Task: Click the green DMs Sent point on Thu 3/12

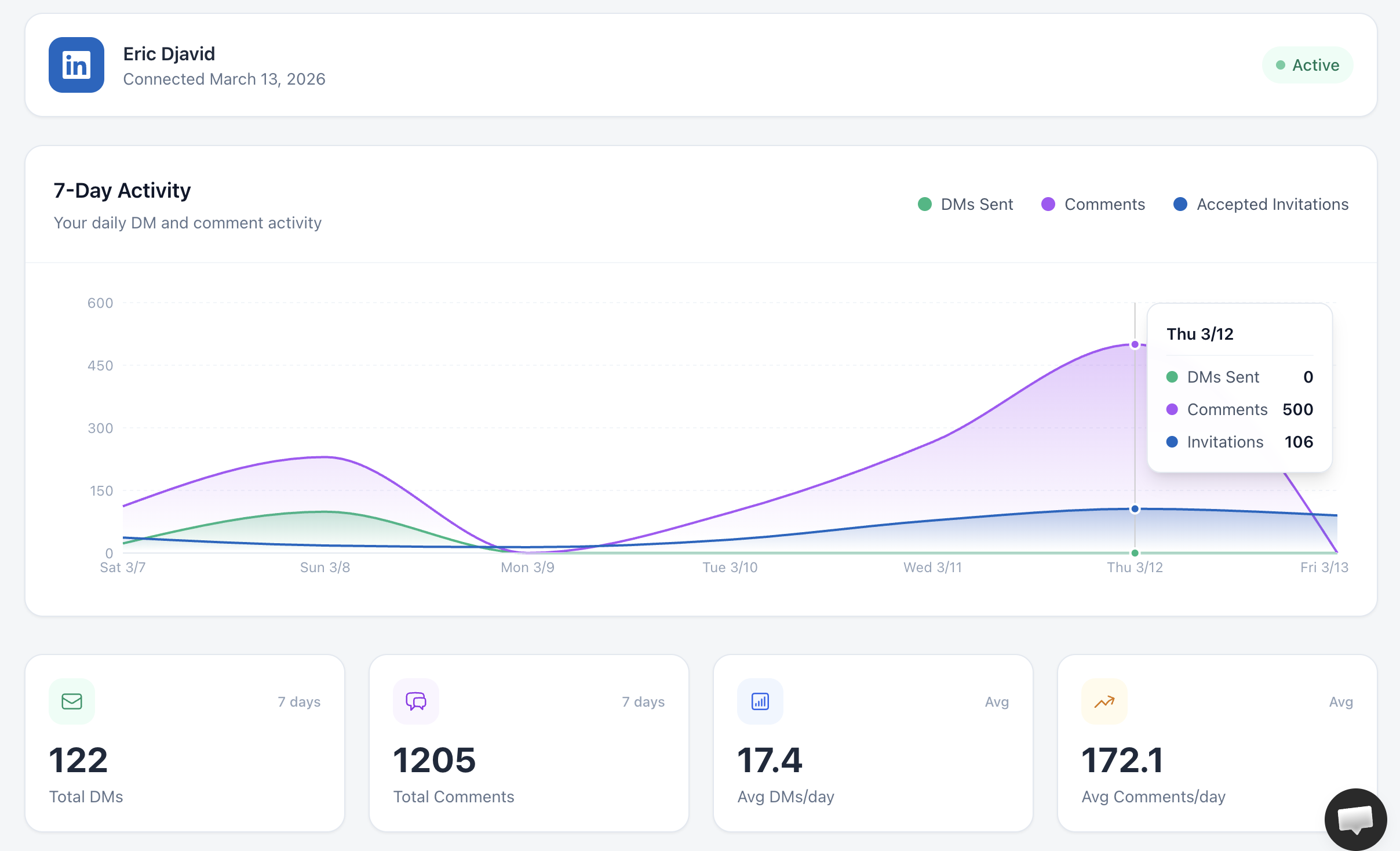Action: point(1135,552)
